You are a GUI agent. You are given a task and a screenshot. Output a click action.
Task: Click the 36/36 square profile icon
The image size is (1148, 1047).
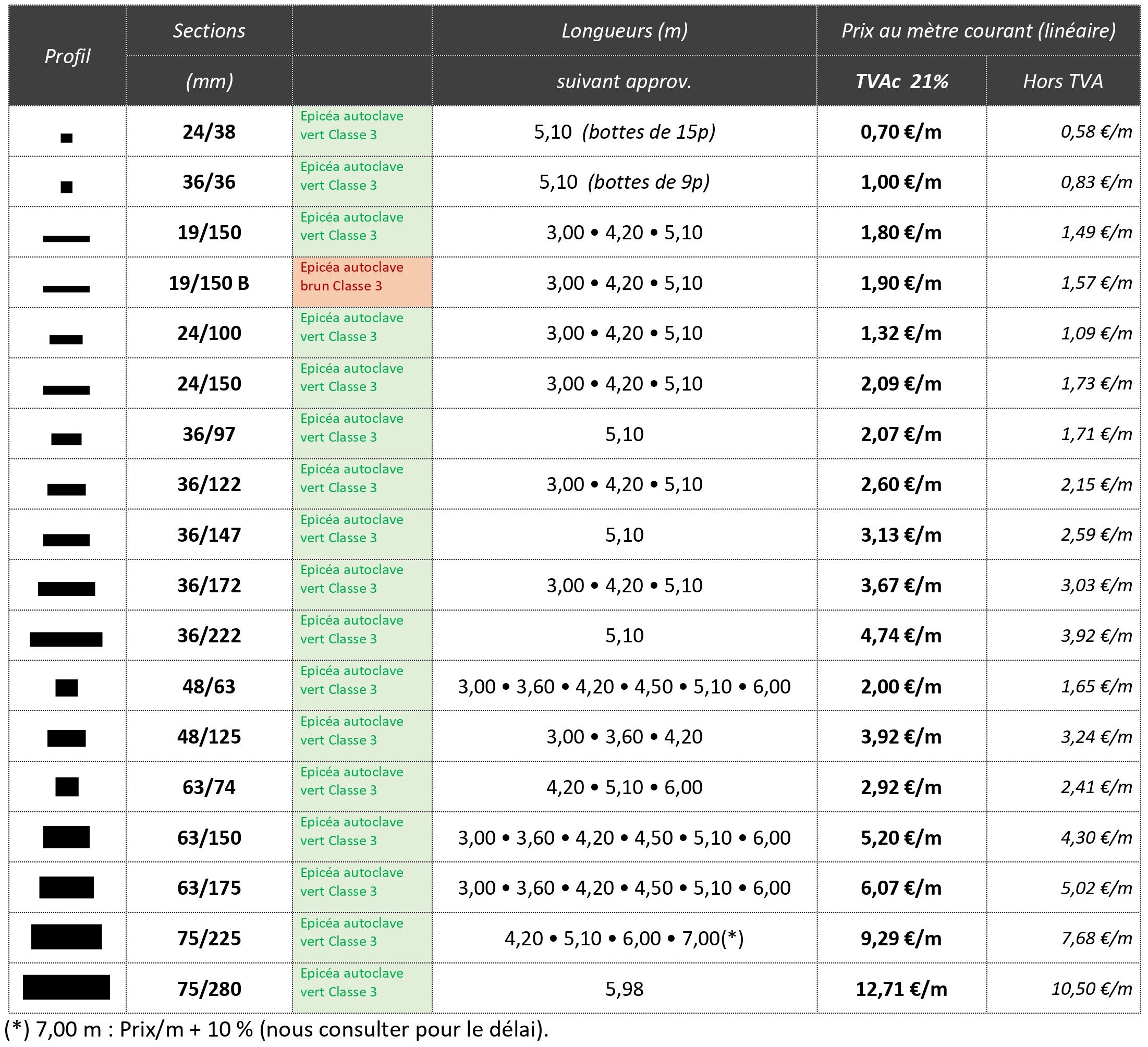(67, 187)
